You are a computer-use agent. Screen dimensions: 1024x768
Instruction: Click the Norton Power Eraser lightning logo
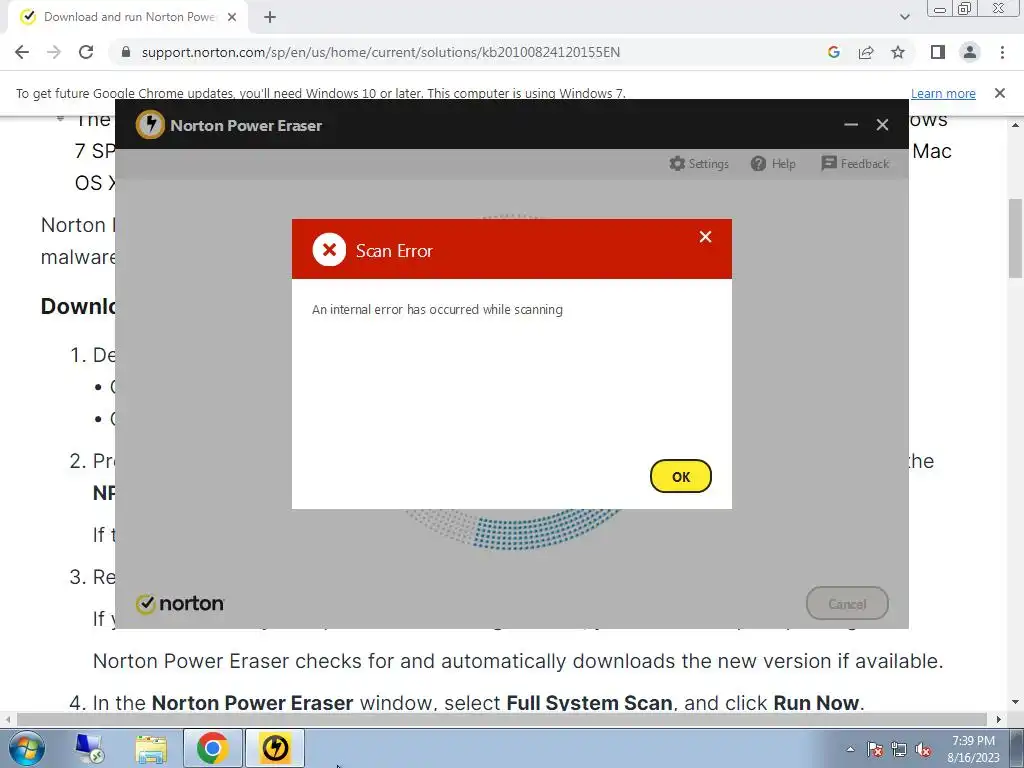pyautogui.click(x=150, y=124)
